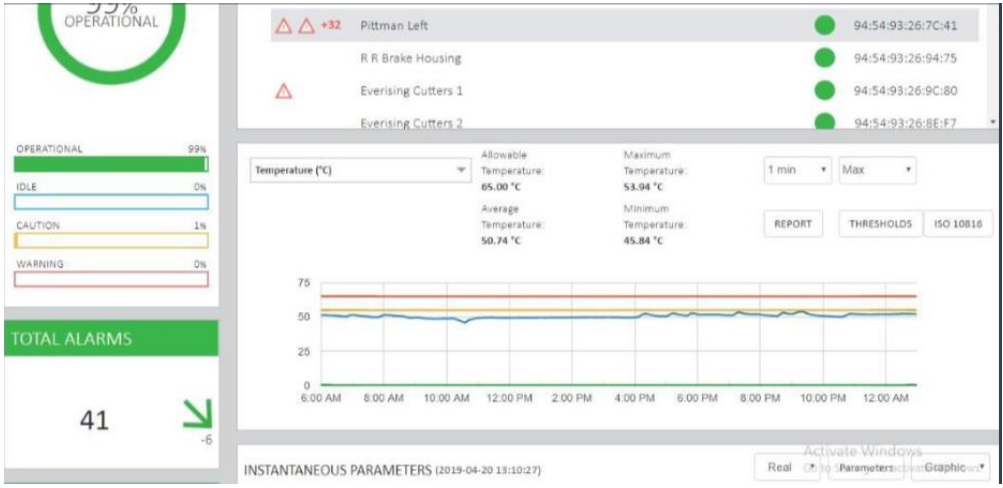The height and width of the screenshot is (488, 1003).
Task: Open the Graphic view dropdown
Action: click(x=955, y=467)
